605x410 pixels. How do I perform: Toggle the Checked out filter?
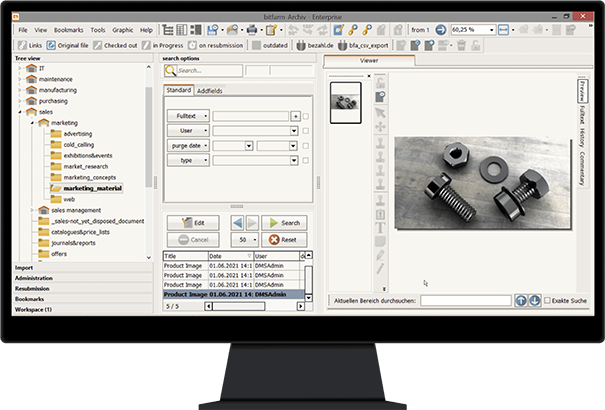(115, 46)
